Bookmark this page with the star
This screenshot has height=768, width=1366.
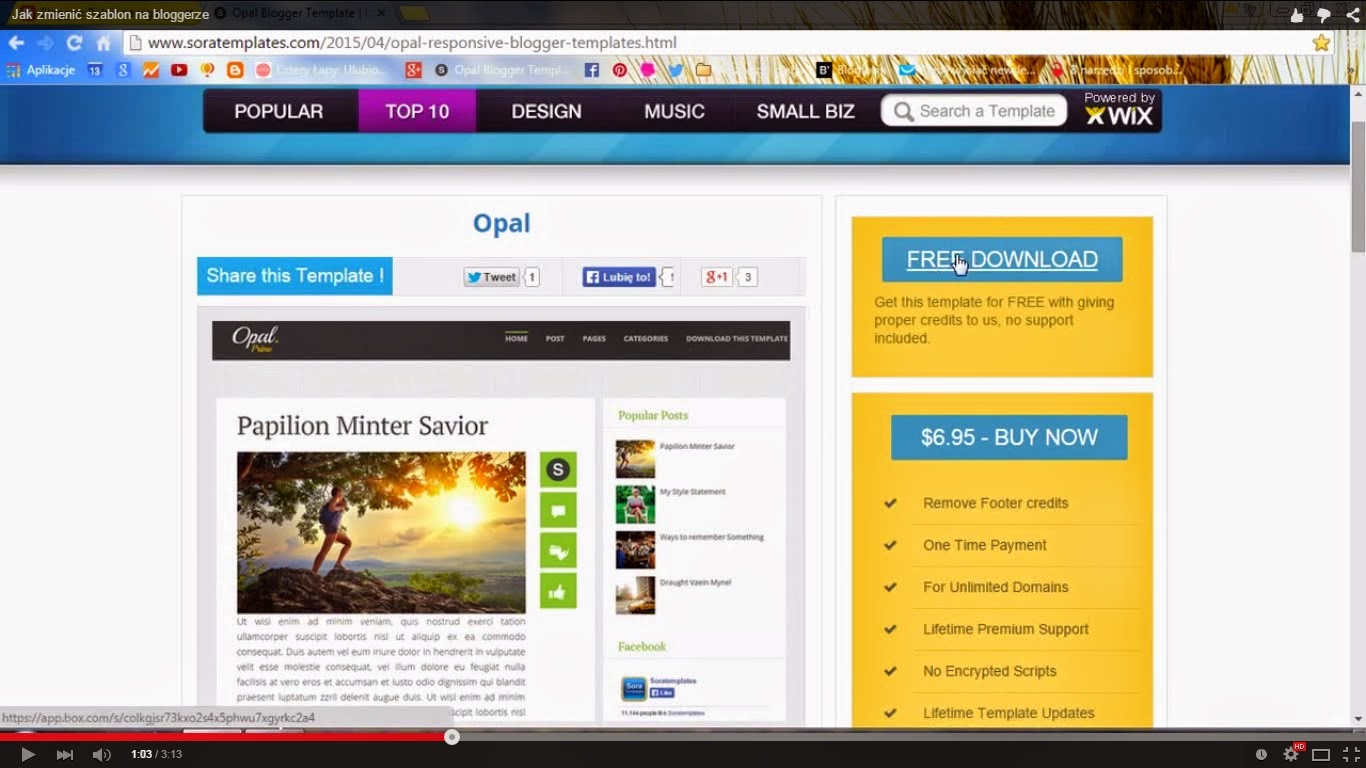tap(1321, 43)
